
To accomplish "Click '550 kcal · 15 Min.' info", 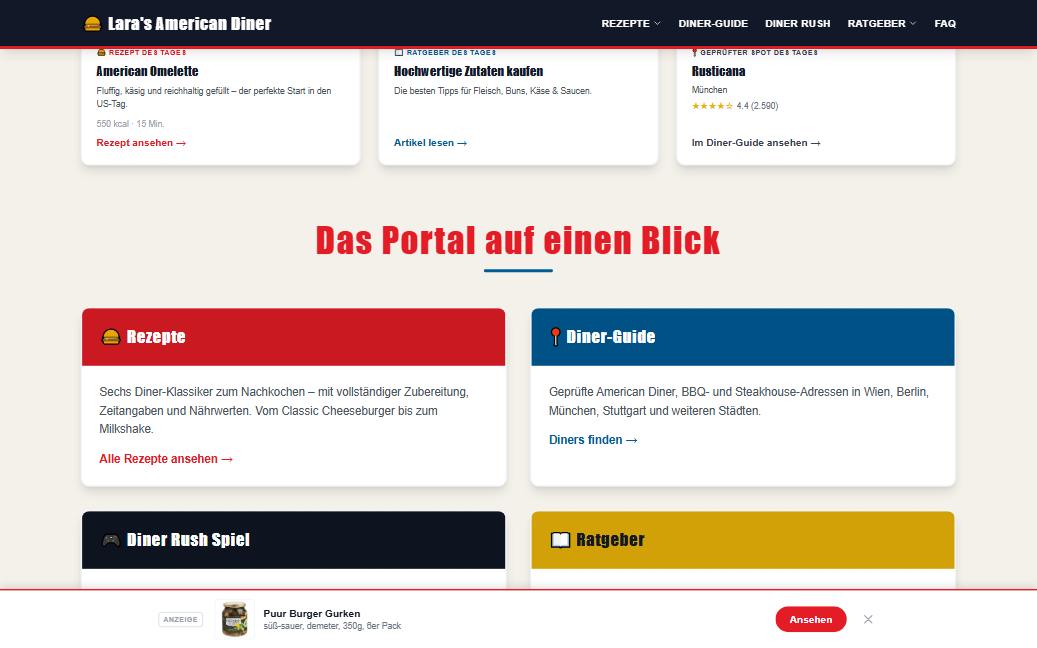I will (130, 124).
